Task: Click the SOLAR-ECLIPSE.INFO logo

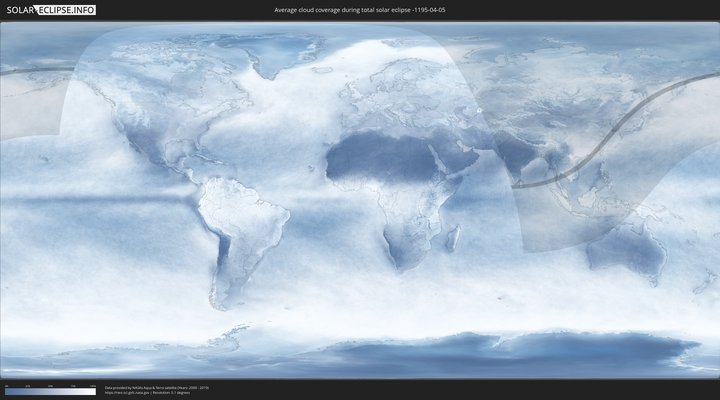Action: point(51,10)
